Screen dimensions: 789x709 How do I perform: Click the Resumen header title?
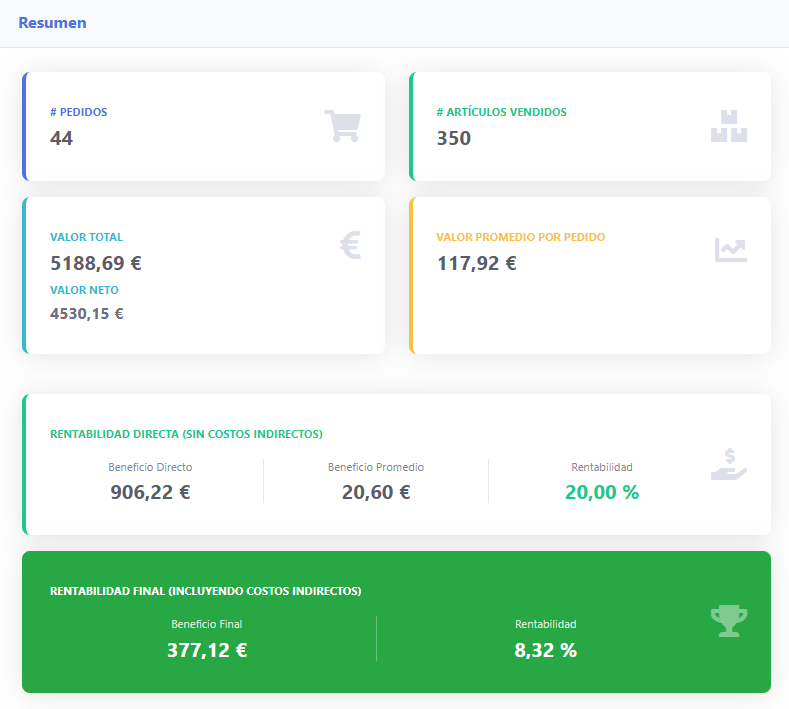[52, 23]
